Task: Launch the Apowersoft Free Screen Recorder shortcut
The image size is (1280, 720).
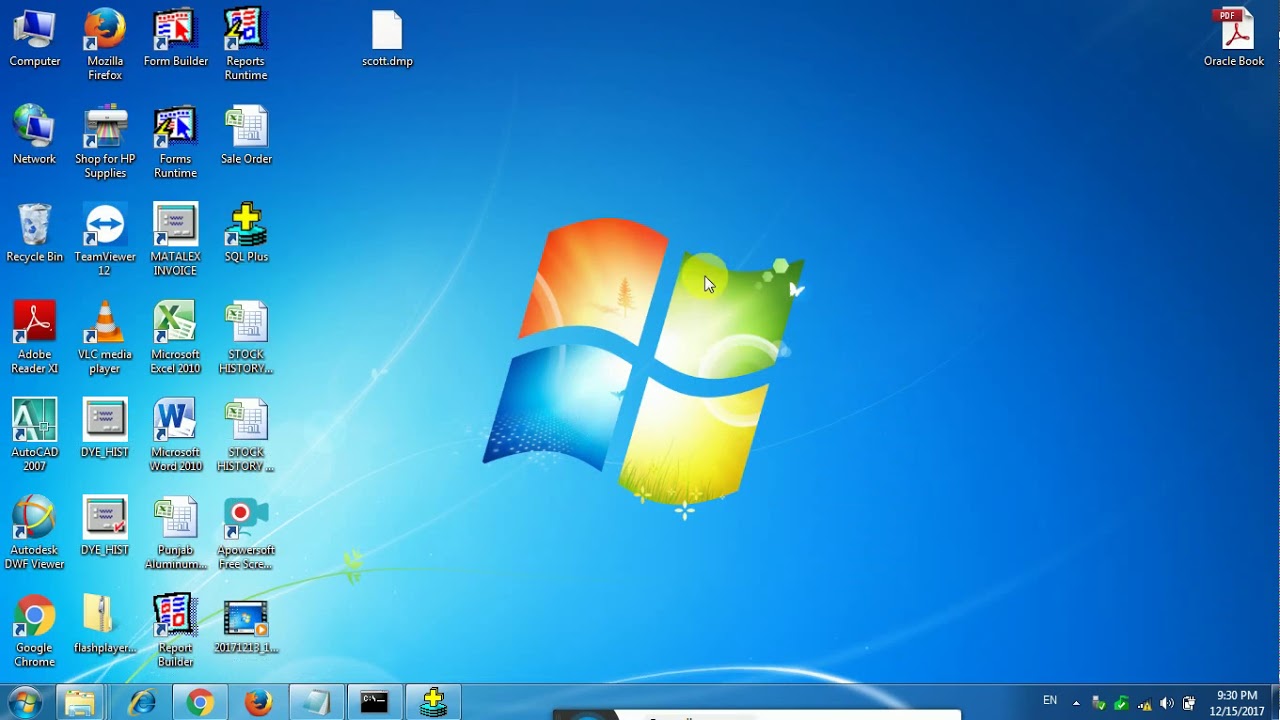Action: tap(246, 534)
